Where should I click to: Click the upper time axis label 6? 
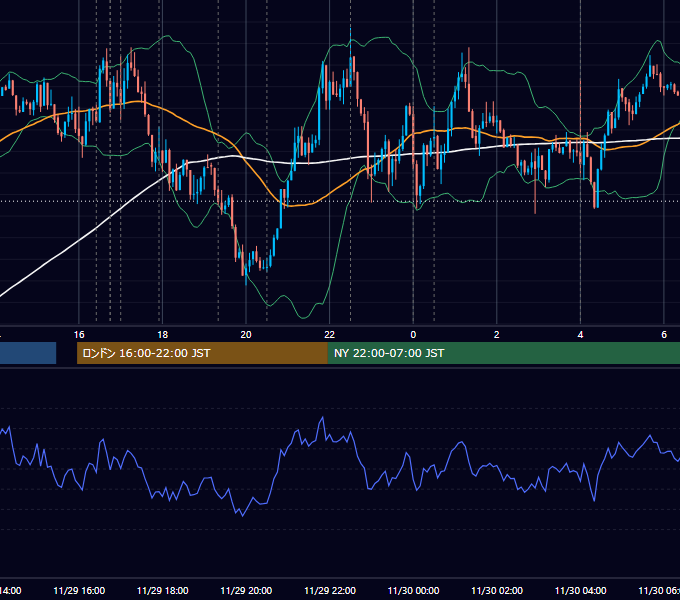[664, 335]
